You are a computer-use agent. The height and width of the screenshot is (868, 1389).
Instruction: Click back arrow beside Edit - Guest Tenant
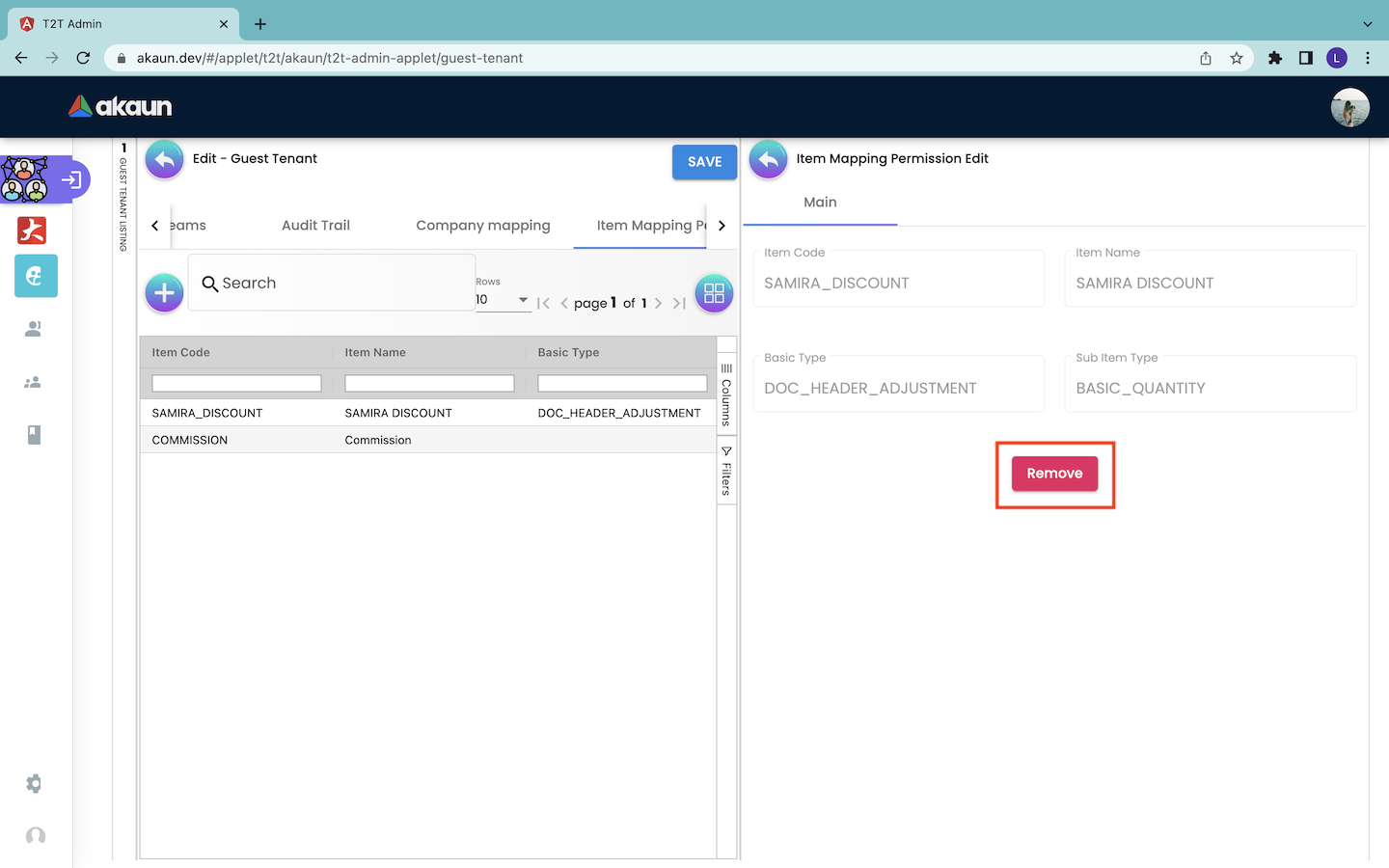point(165,160)
